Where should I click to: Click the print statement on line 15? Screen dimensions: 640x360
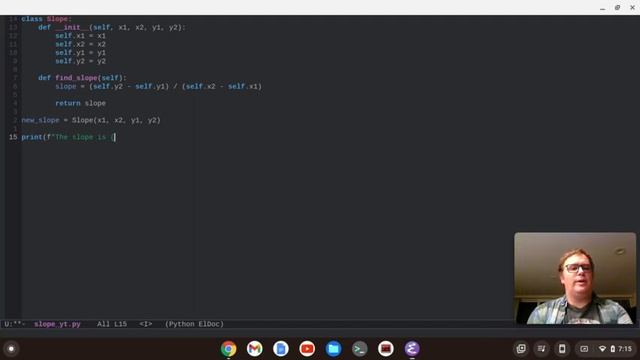coord(68,137)
